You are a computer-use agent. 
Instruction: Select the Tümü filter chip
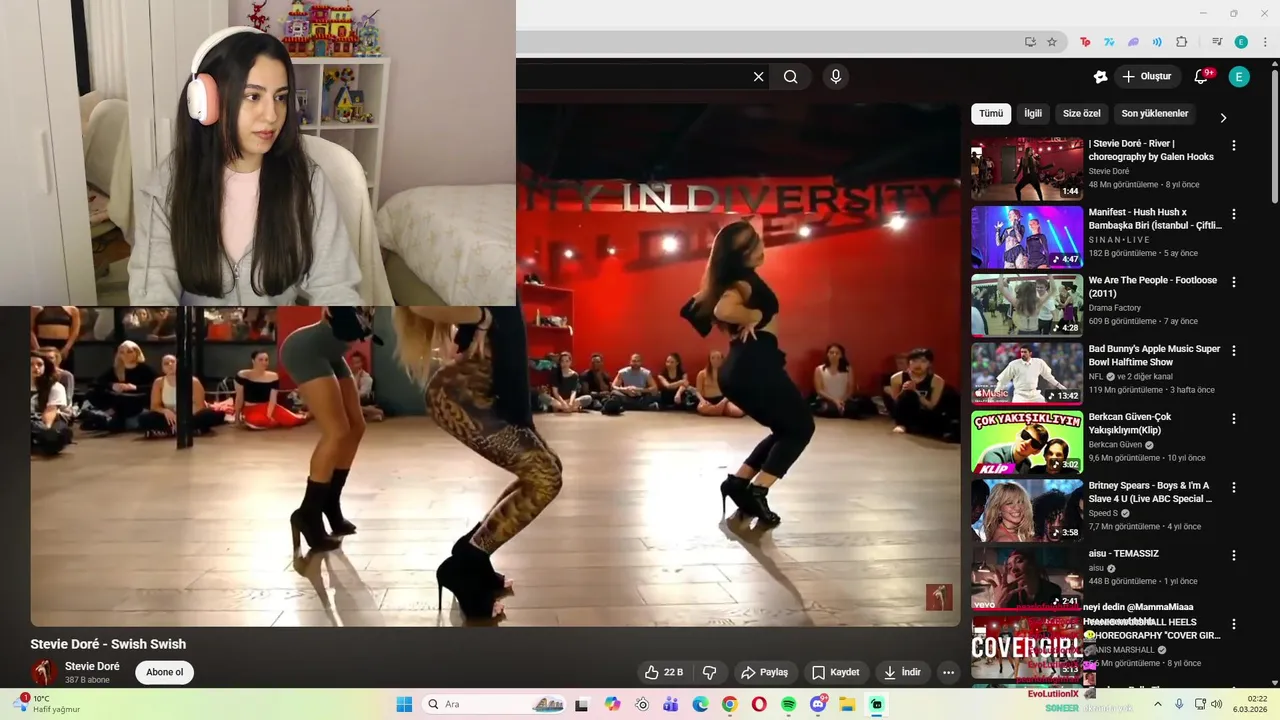tap(991, 114)
